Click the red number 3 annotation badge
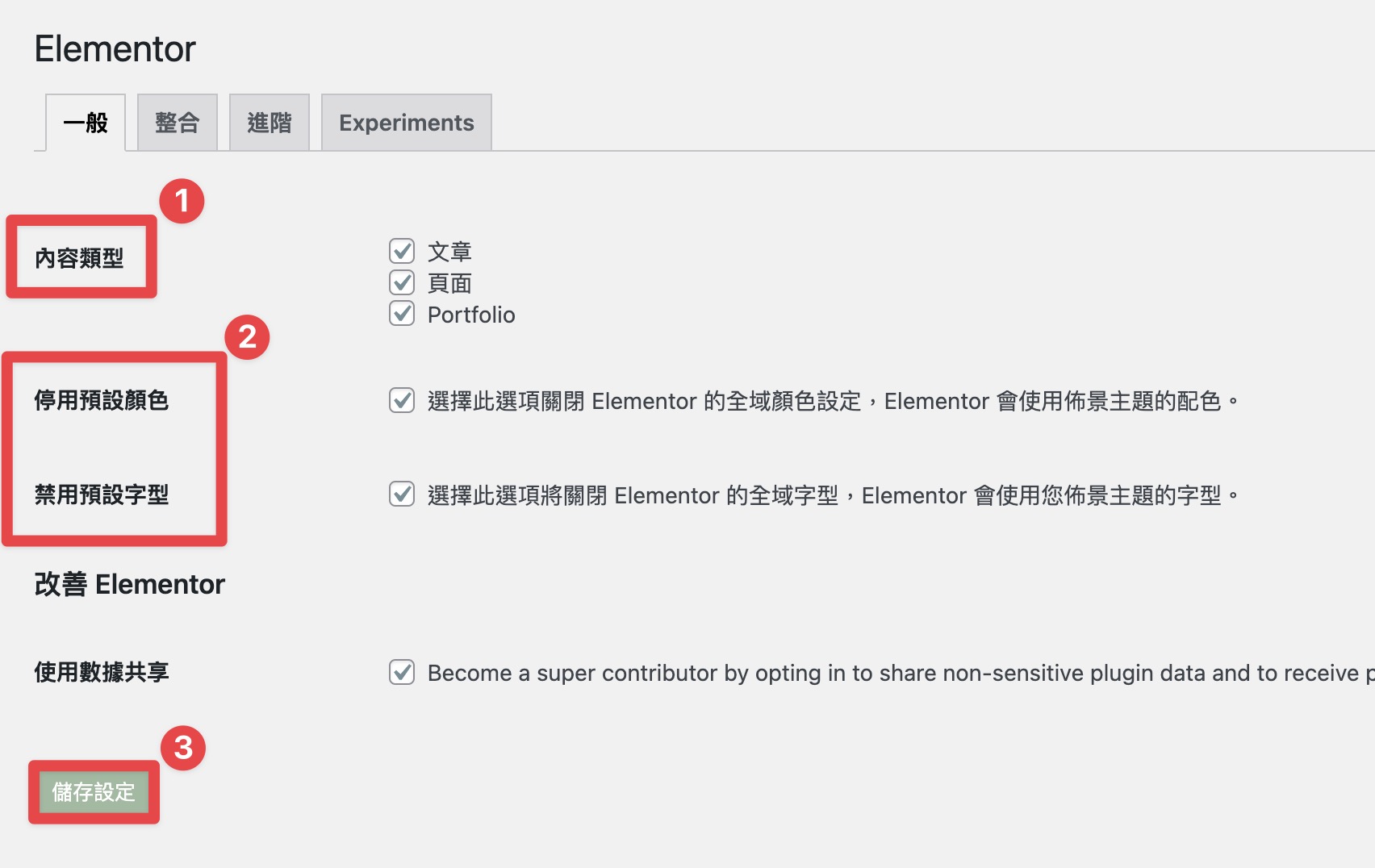 pos(183,748)
